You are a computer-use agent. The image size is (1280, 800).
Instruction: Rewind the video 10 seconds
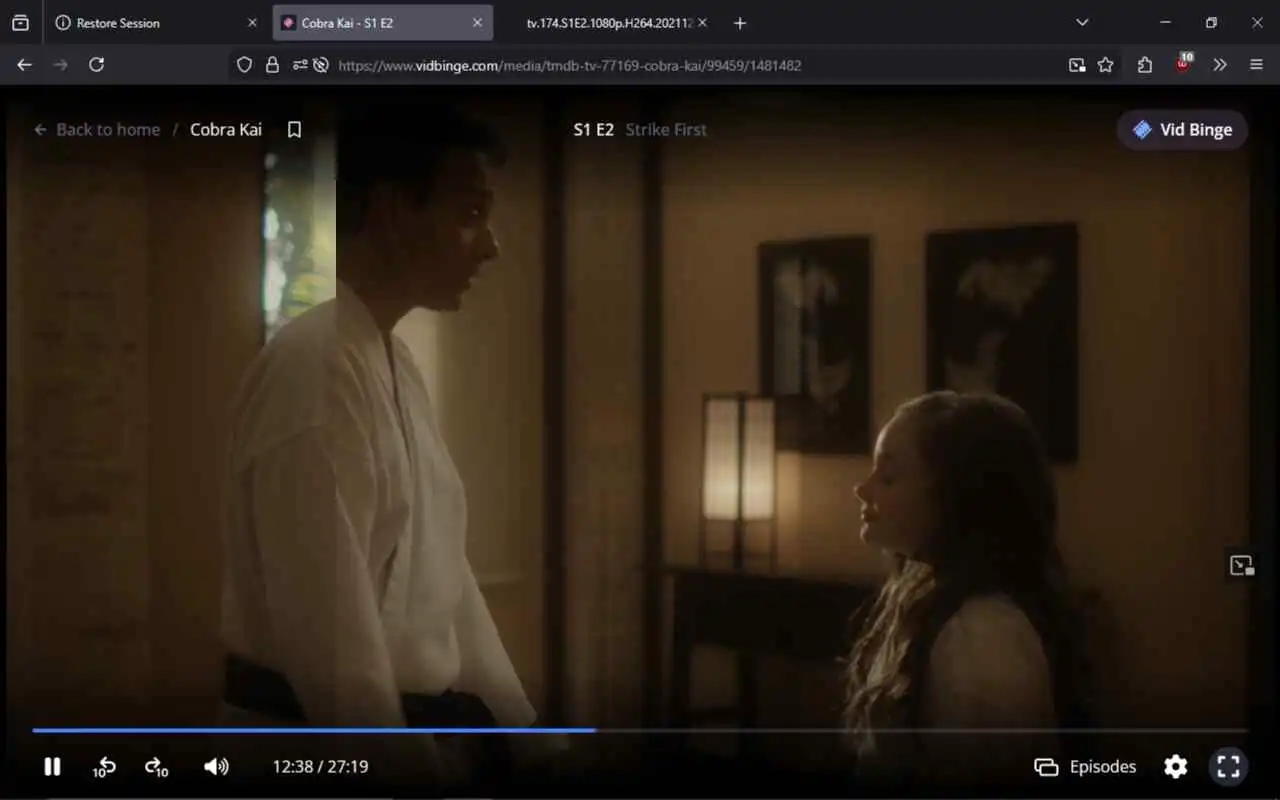click(x=104, y=767)
